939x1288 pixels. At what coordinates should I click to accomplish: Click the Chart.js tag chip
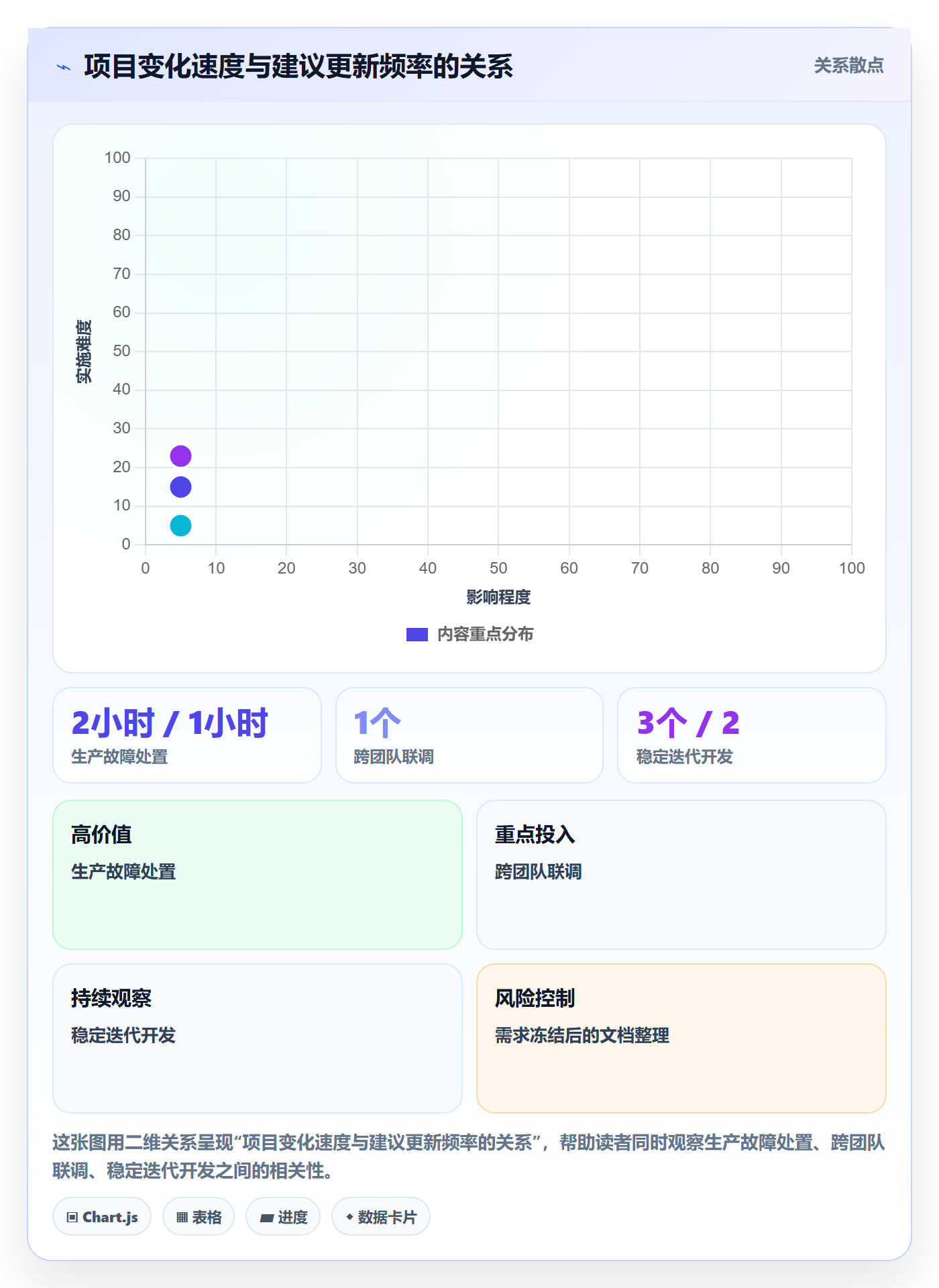[102, 1217]
